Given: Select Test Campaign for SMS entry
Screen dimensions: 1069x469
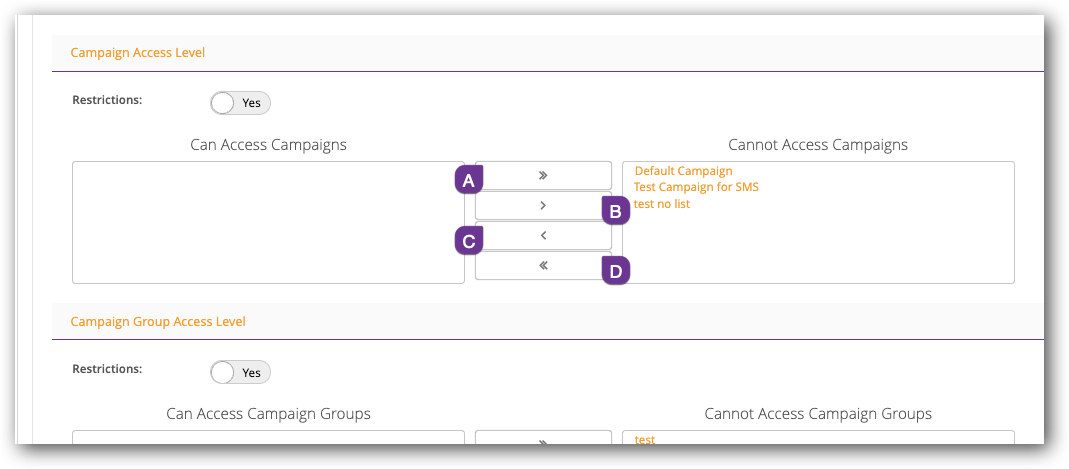Looking at the screenshot, I should point(696,187).
